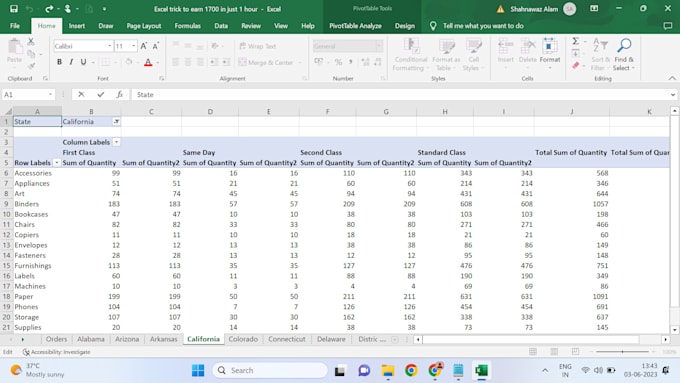Click the AutoSum sigma icon
Viewport: 680px width, 383px height.
575,42
